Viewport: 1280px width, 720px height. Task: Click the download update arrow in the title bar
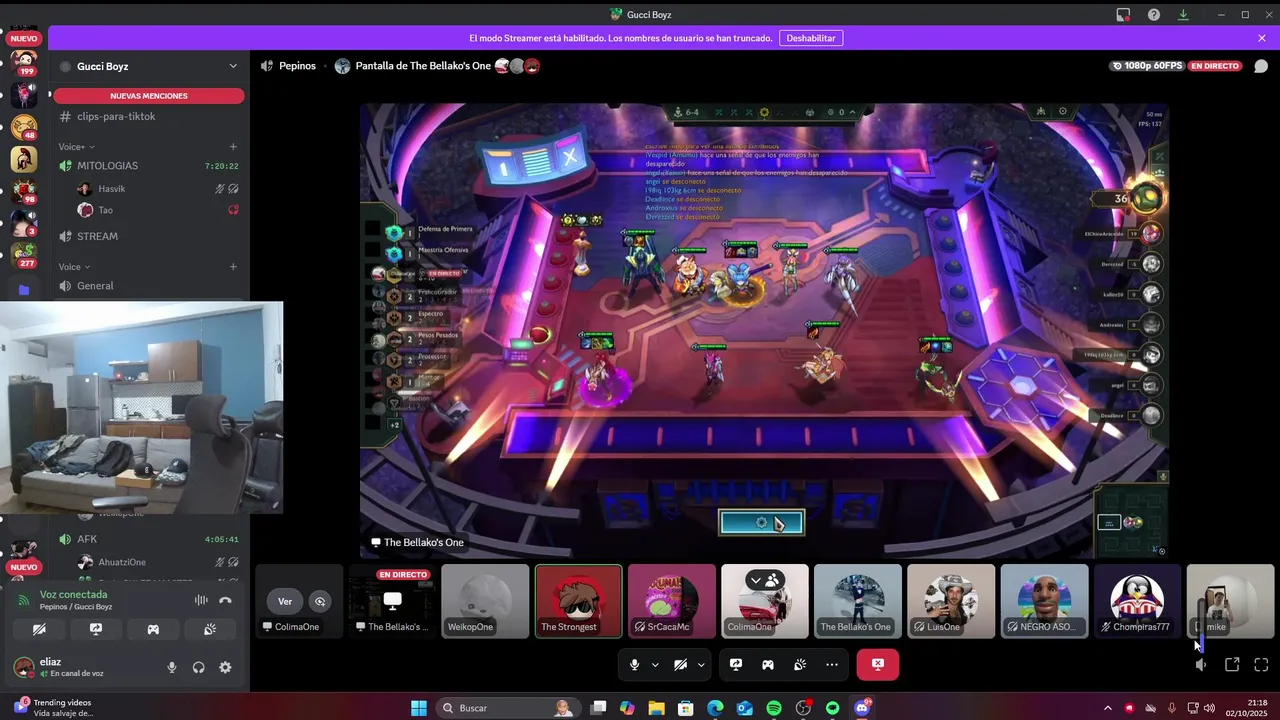click(x=1183, y=15)
